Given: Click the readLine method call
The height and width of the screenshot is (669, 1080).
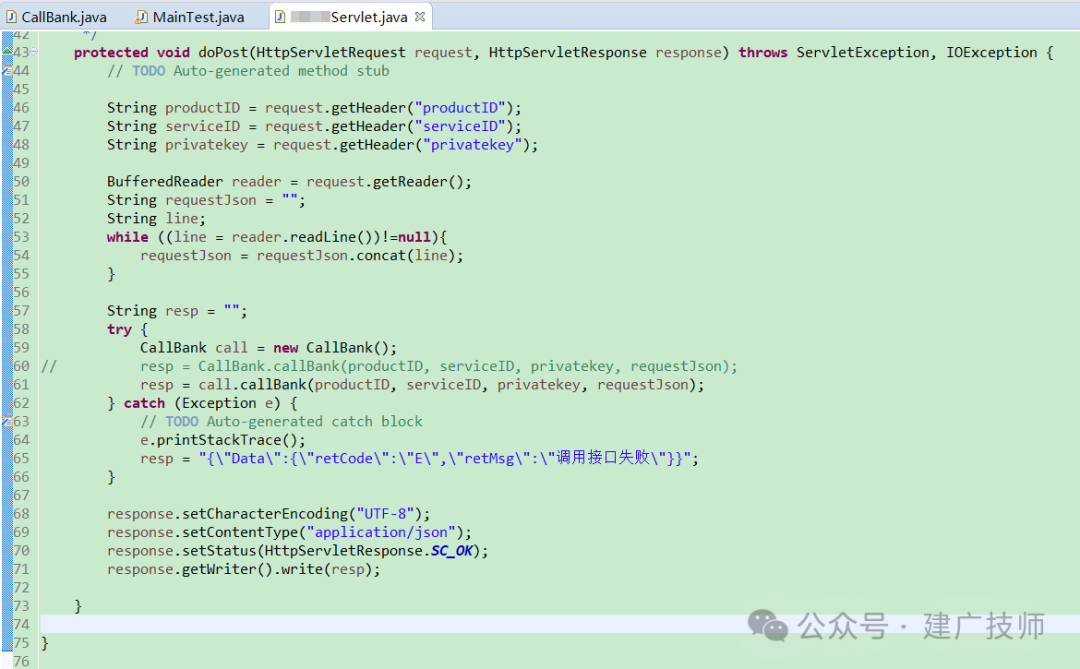Looking at the screenshot, I should 322,237.
